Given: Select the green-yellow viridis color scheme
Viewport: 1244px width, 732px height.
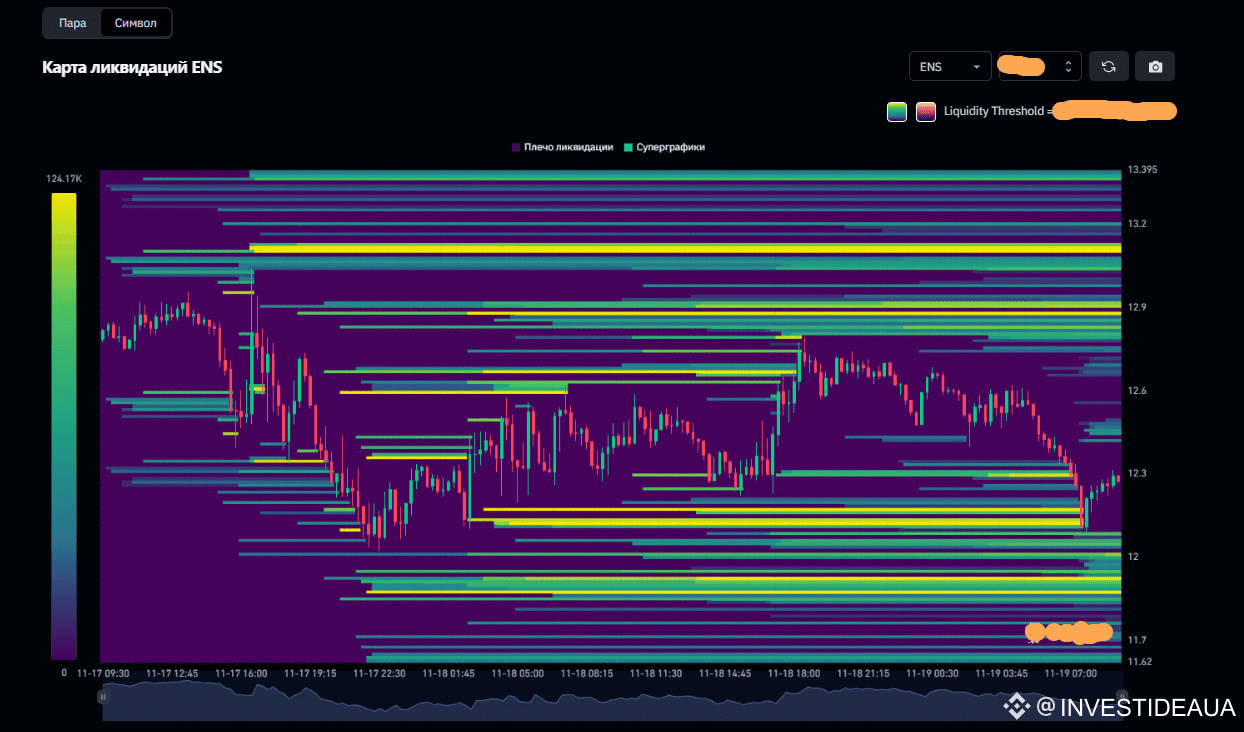Looking at the screenshot, I should coord(896,112).
